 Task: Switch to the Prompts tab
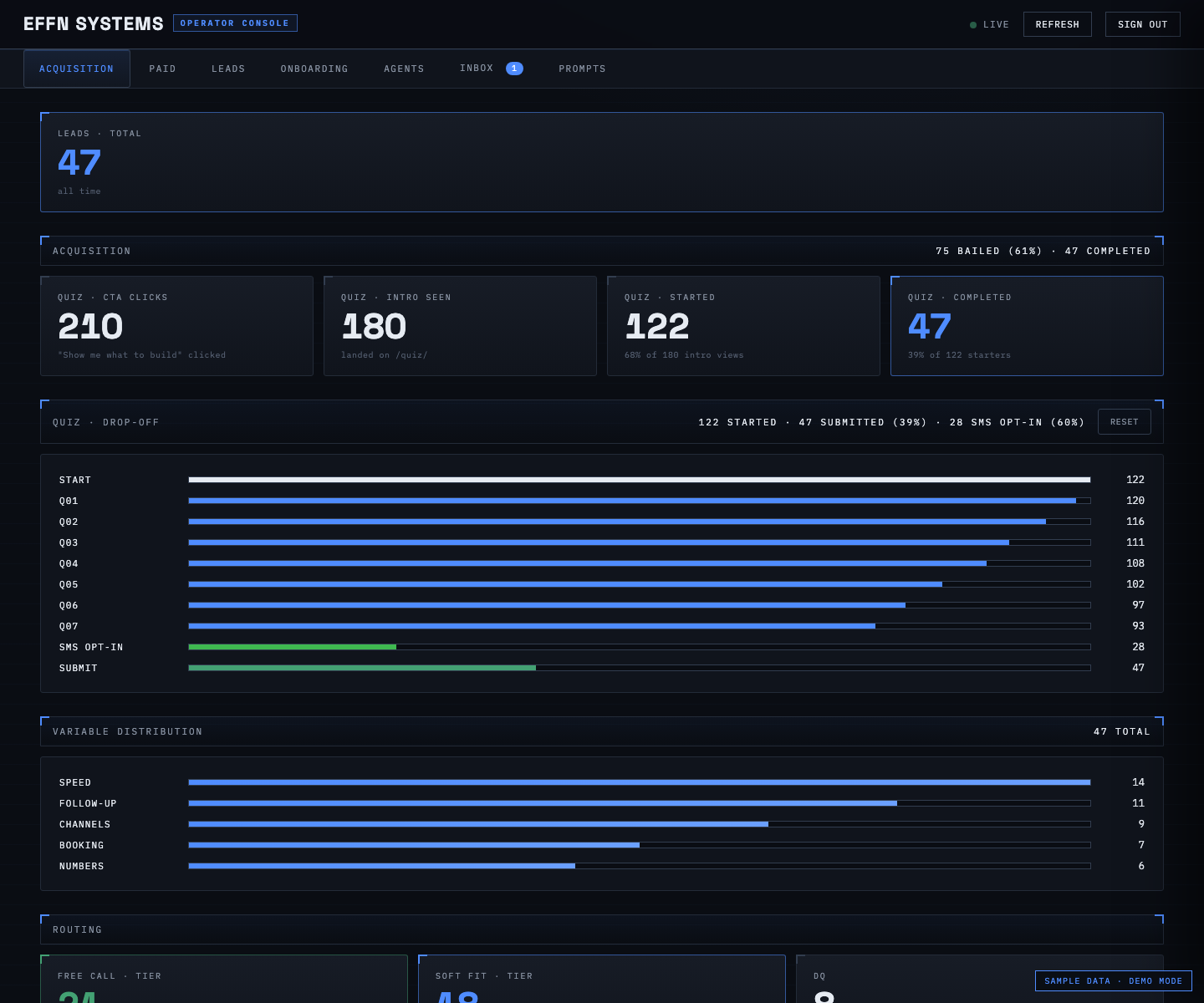pyautogui.click(x=582, y=69)
